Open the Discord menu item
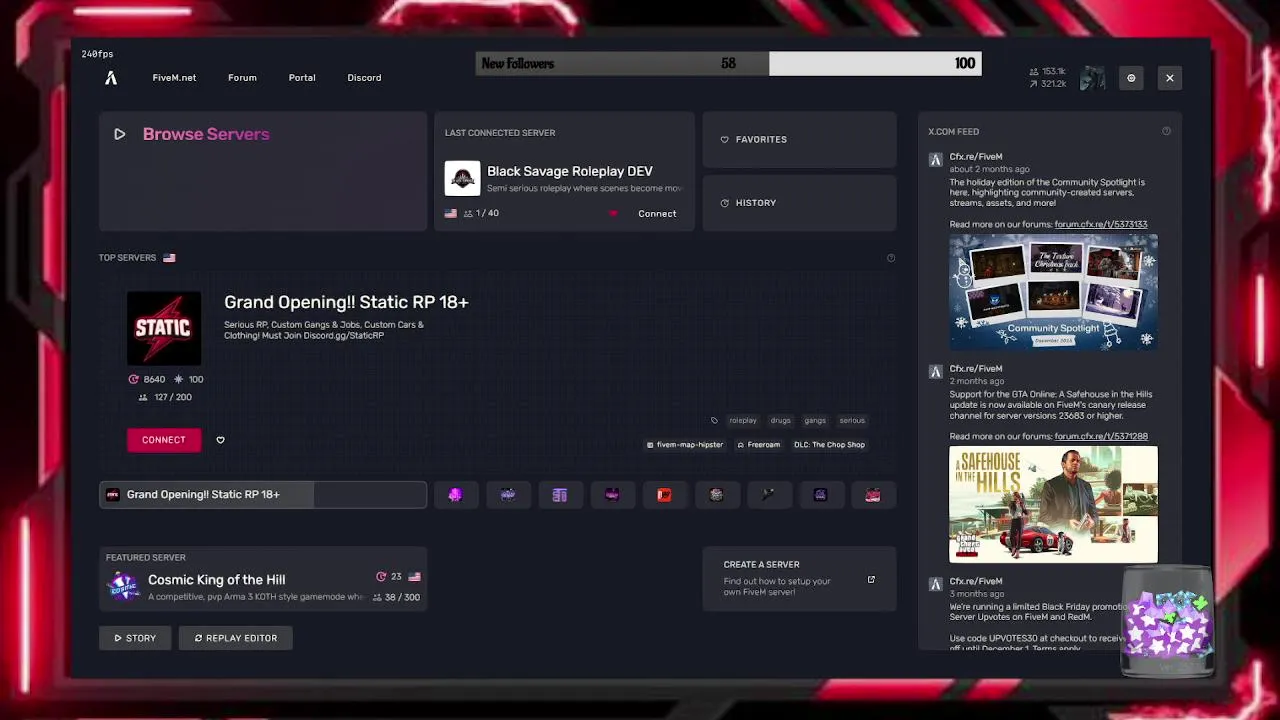The image size is (1280, 720). click(364, 78)
